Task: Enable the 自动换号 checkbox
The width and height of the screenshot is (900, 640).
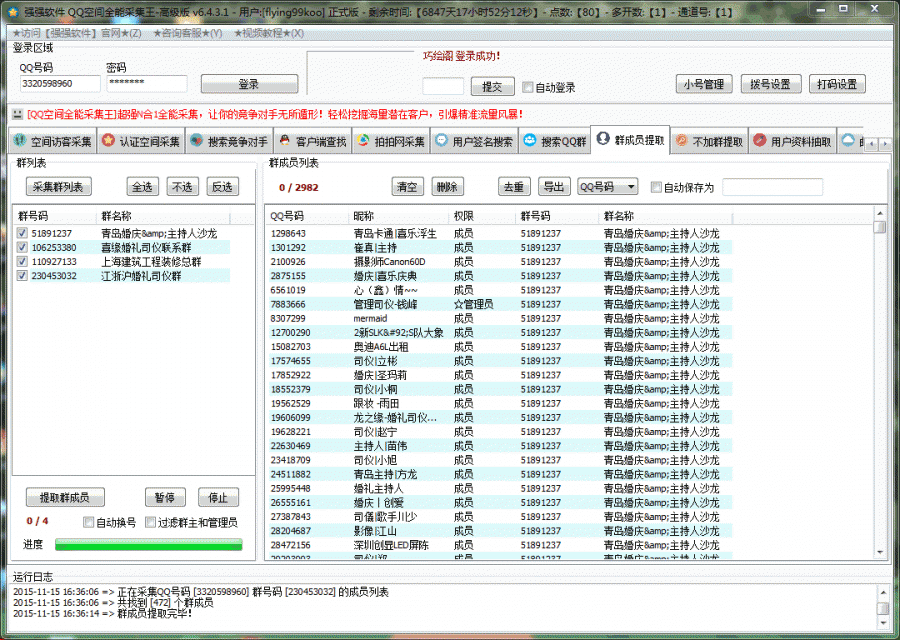Action: [88, 522]
